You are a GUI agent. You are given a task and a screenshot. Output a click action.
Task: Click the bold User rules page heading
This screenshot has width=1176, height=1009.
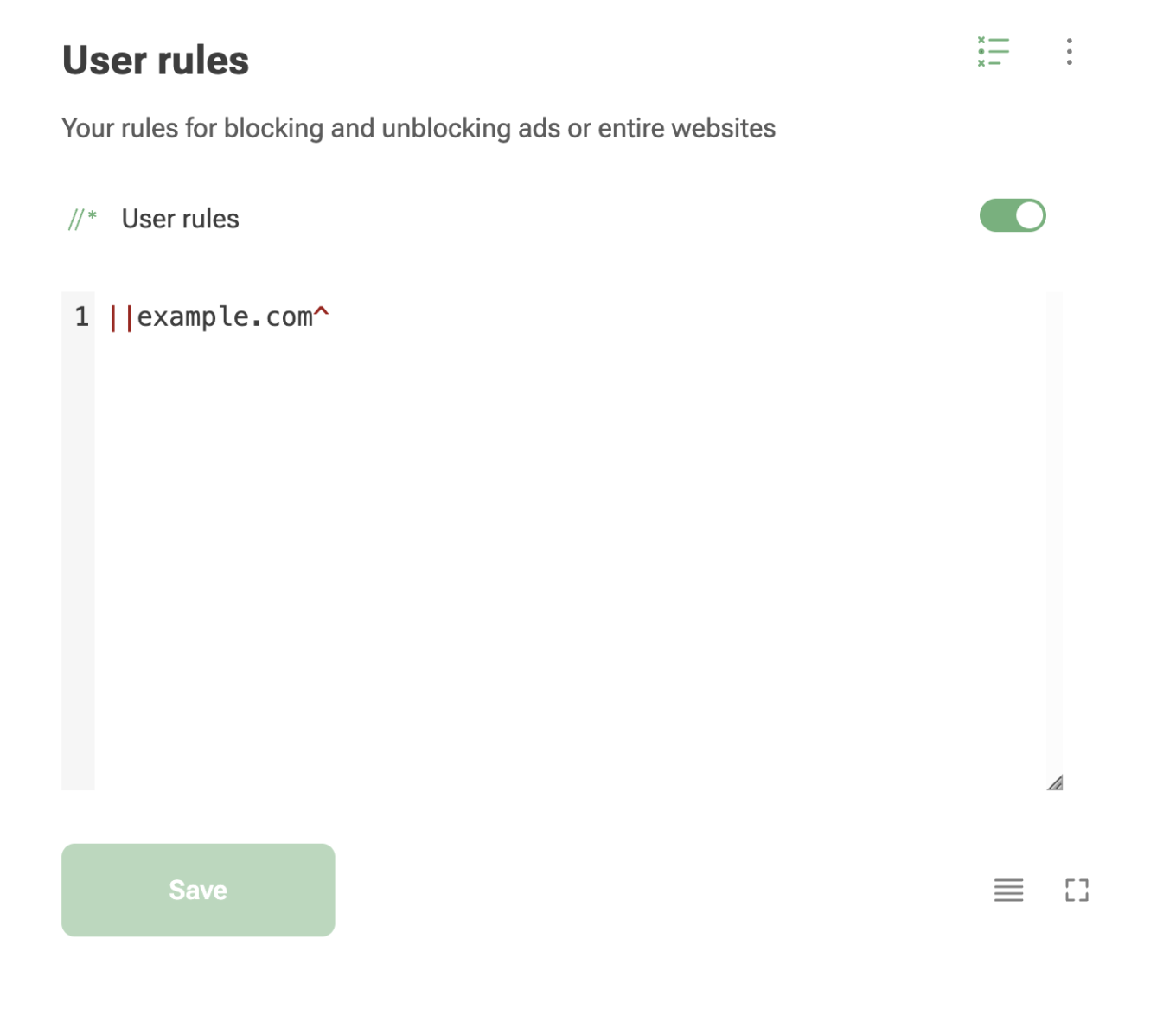pos(156,61)
